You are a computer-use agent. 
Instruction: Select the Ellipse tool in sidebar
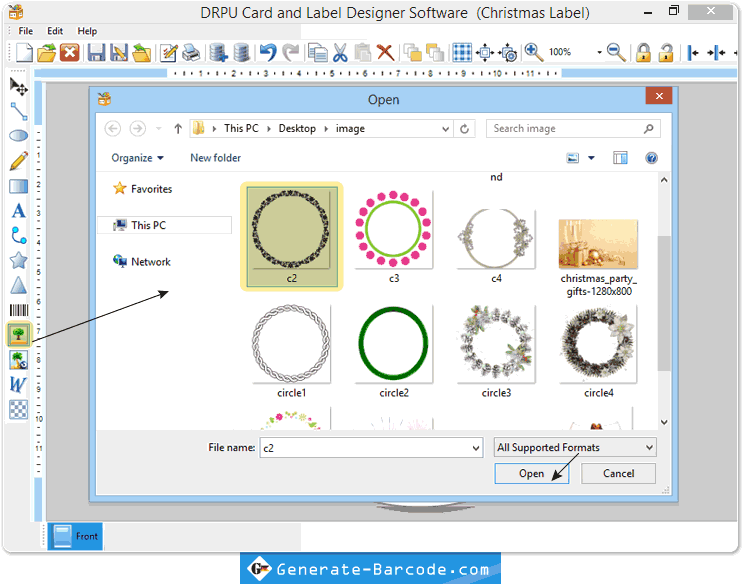point(19,136)
